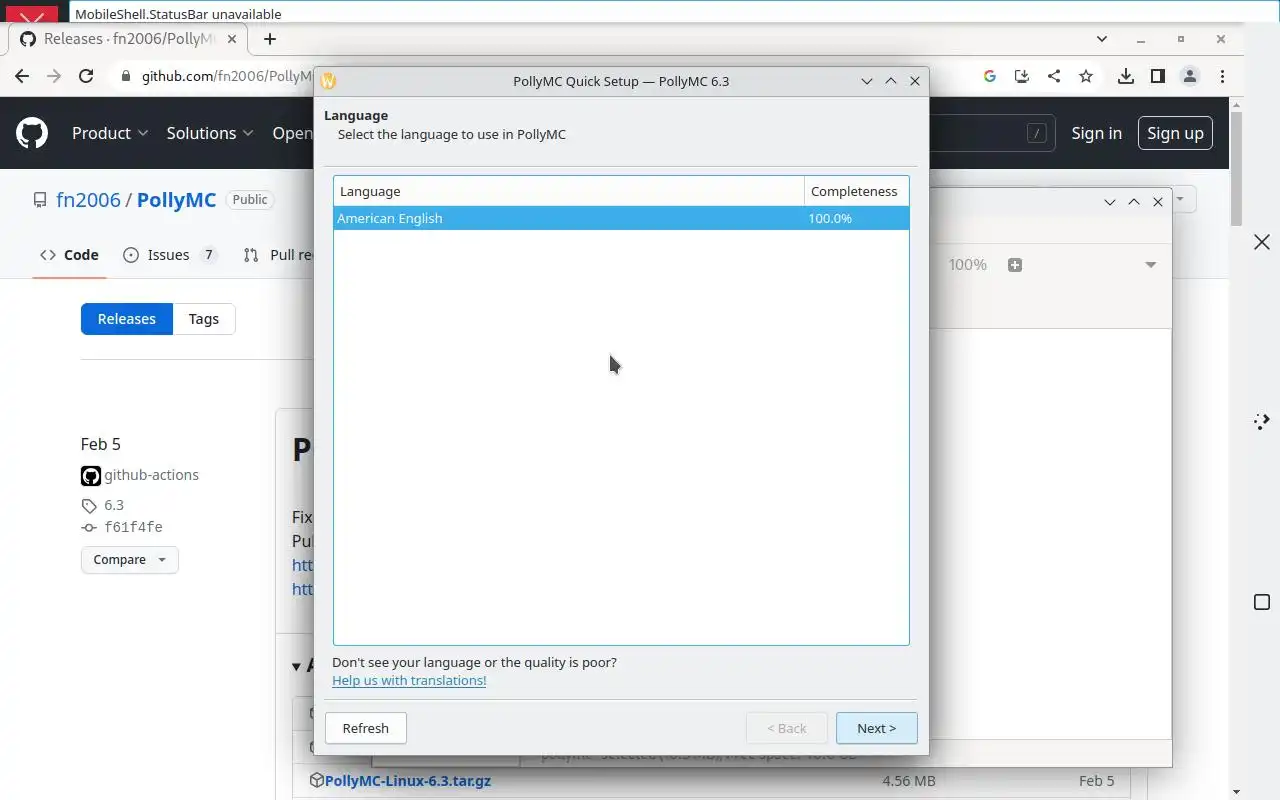Image resolution: width=1280 pixels, height=800 pixels.
Task: Click the dotted arrow icon on right panel
Action: 1262,421
